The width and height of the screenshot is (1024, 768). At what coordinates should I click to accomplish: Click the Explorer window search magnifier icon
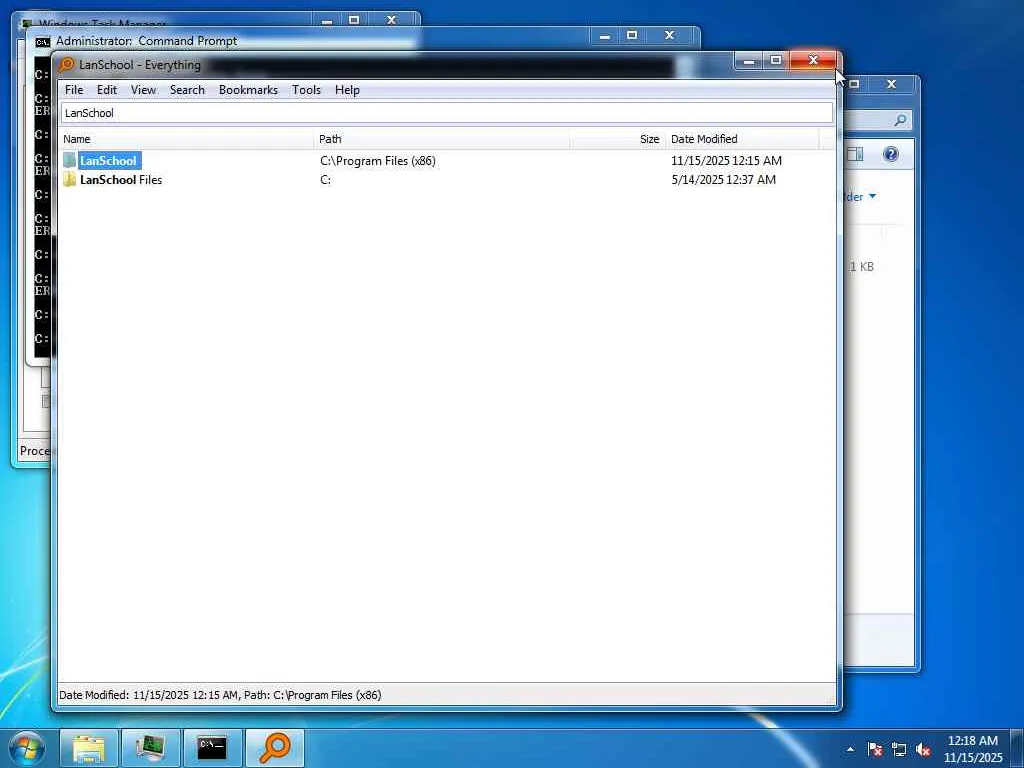[x=900, y=120]
